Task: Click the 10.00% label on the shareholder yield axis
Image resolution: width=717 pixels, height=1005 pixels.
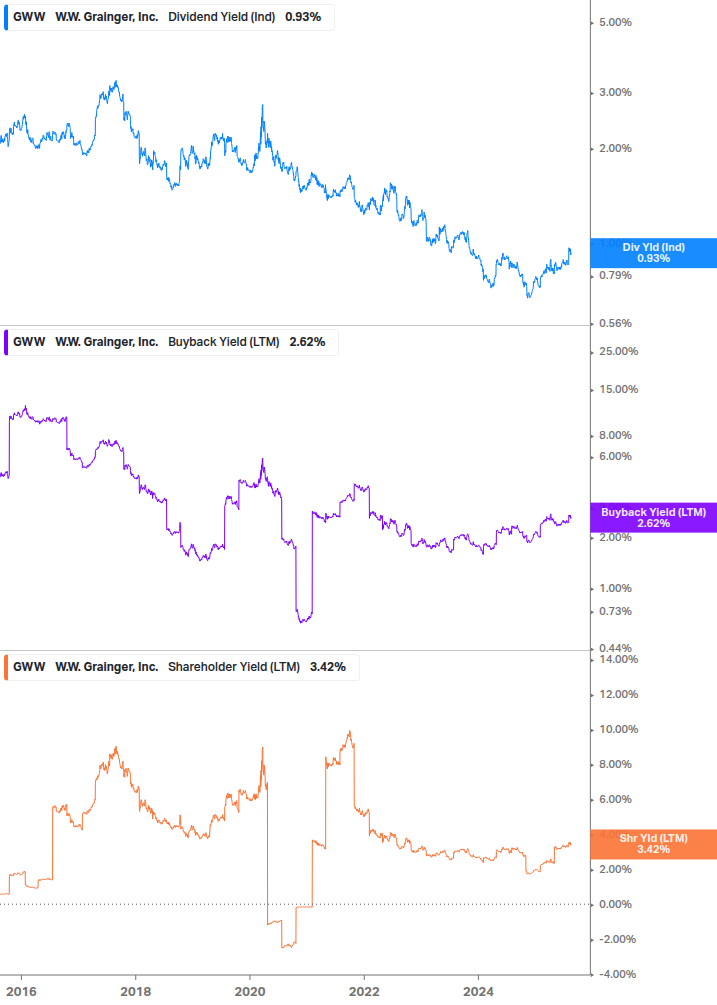Action: pyautogui.click(x=618, y=729)
